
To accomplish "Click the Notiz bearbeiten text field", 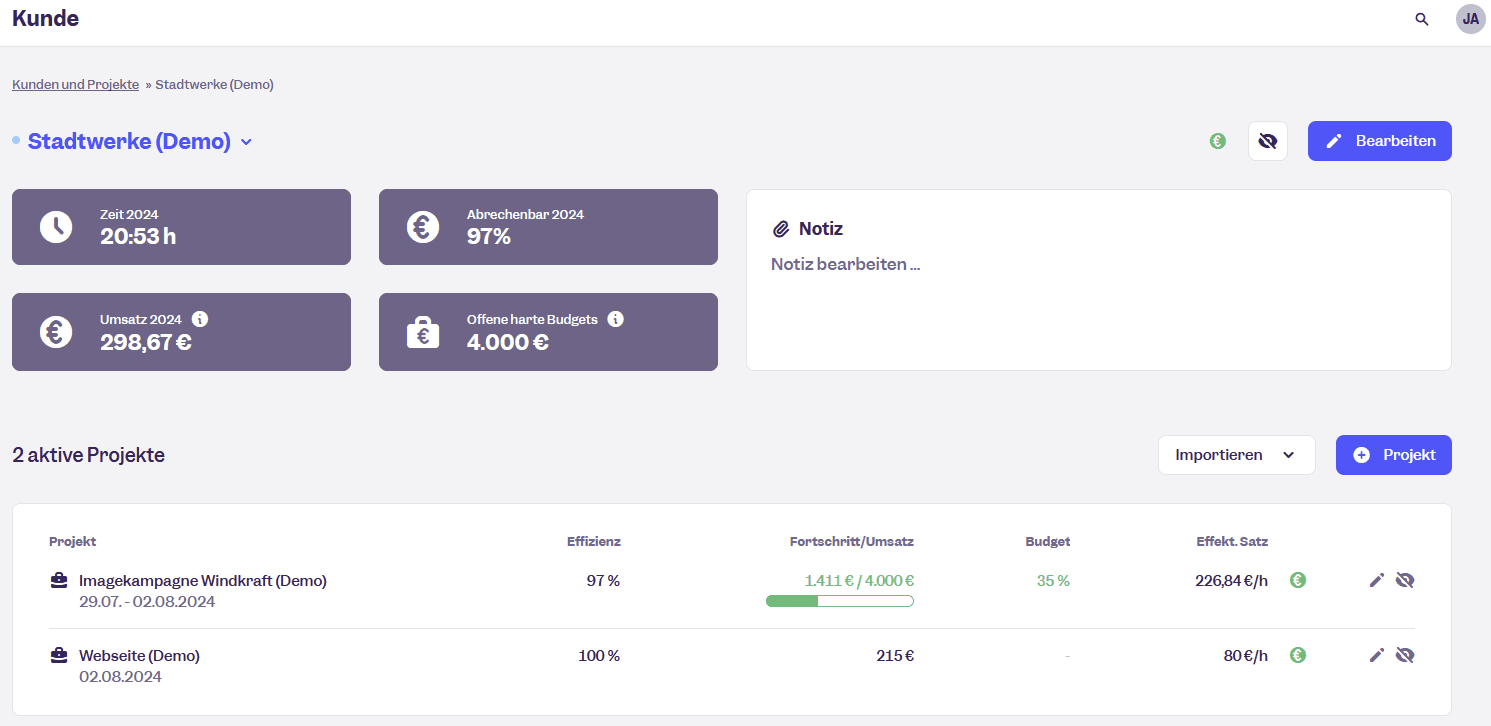I will pos(845,265).
